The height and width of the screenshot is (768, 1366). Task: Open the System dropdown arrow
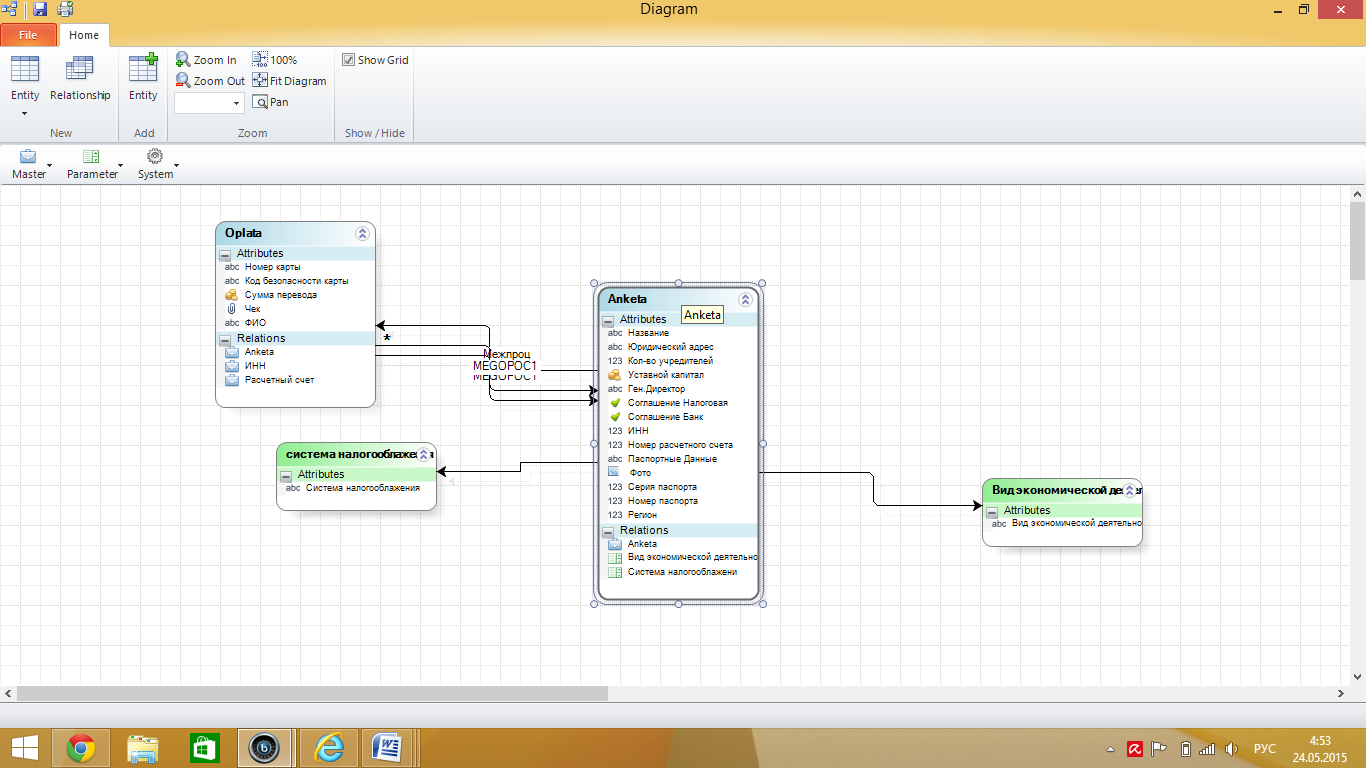coord(176,165)
